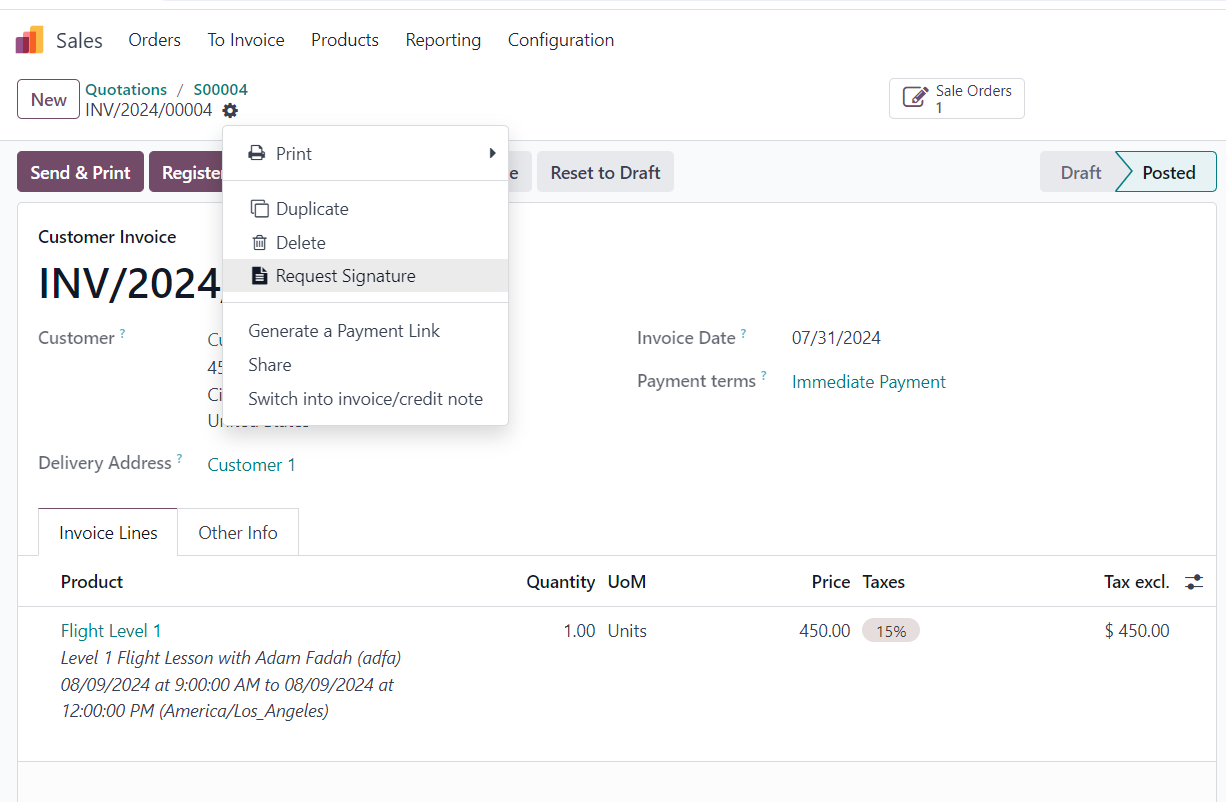
Task: Click help mark beside Payment terms
Action: [764, 376]
